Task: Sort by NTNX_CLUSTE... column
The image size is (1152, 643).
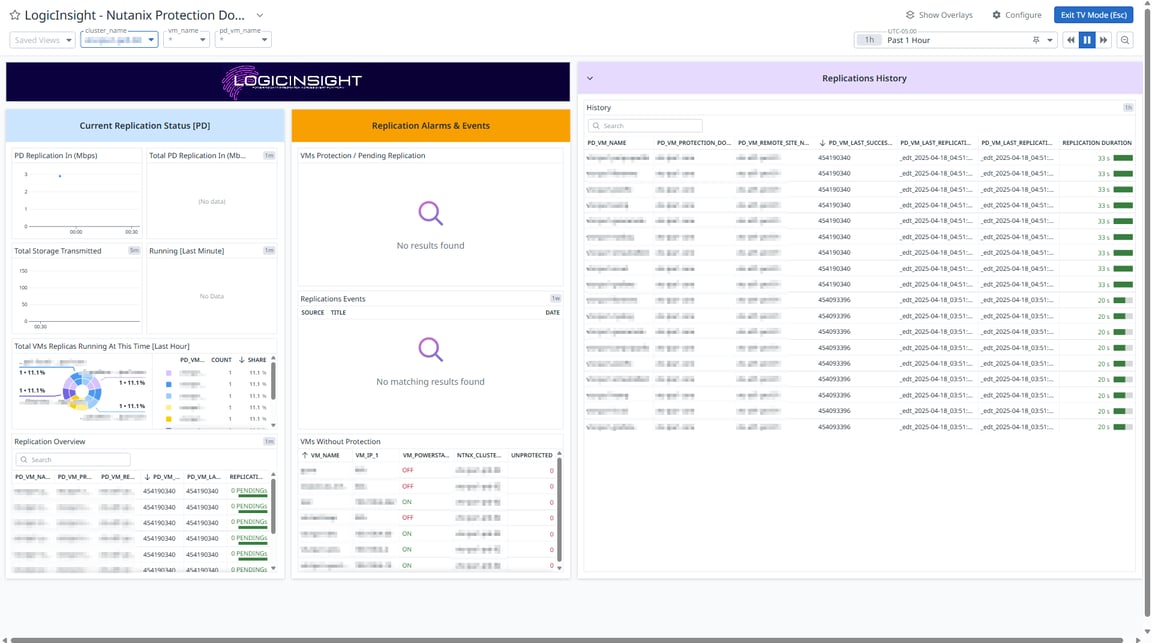Action: 478,456
